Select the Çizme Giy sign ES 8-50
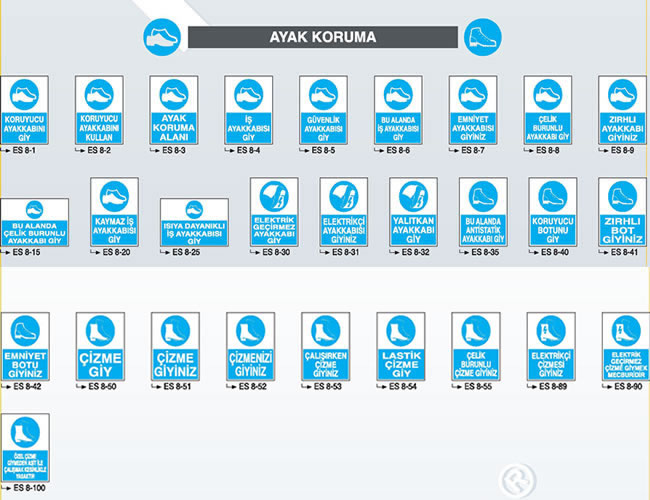 (x=100, y=346)
